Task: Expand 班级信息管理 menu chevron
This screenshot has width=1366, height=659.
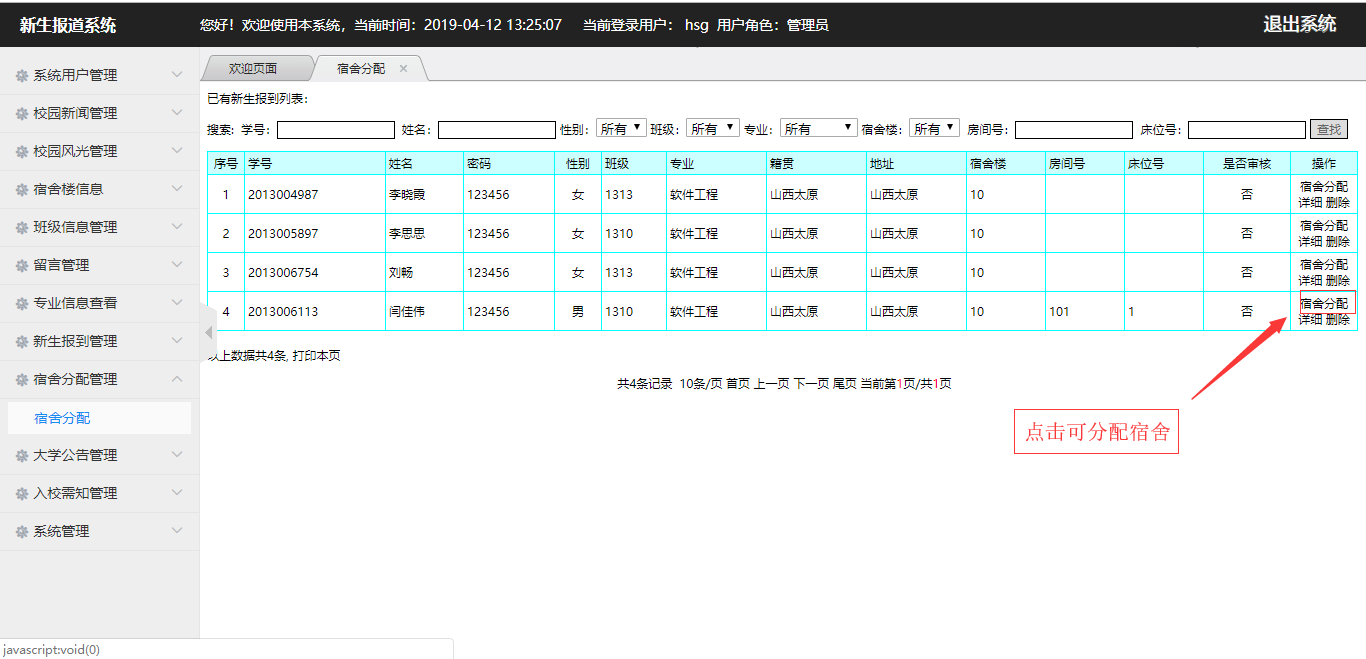Action: [x=177, y=227]
